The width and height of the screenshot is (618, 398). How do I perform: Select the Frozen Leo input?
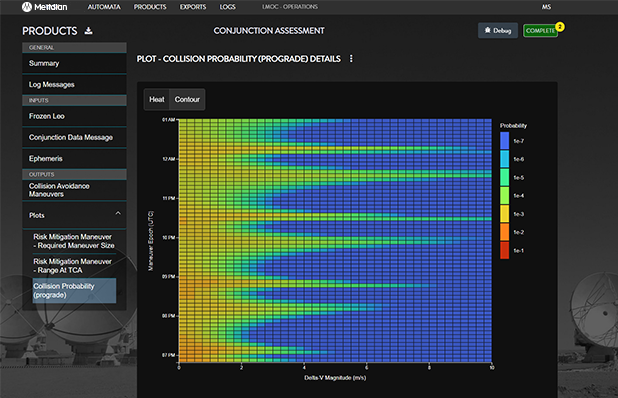(74, 116)
